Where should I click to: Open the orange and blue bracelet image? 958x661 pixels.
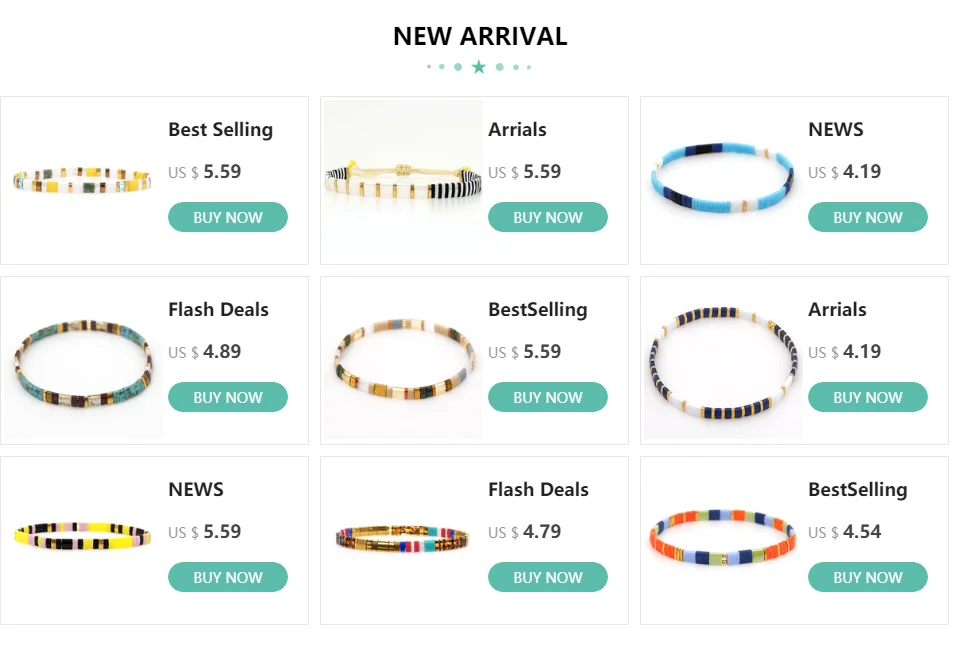point(723,540)
